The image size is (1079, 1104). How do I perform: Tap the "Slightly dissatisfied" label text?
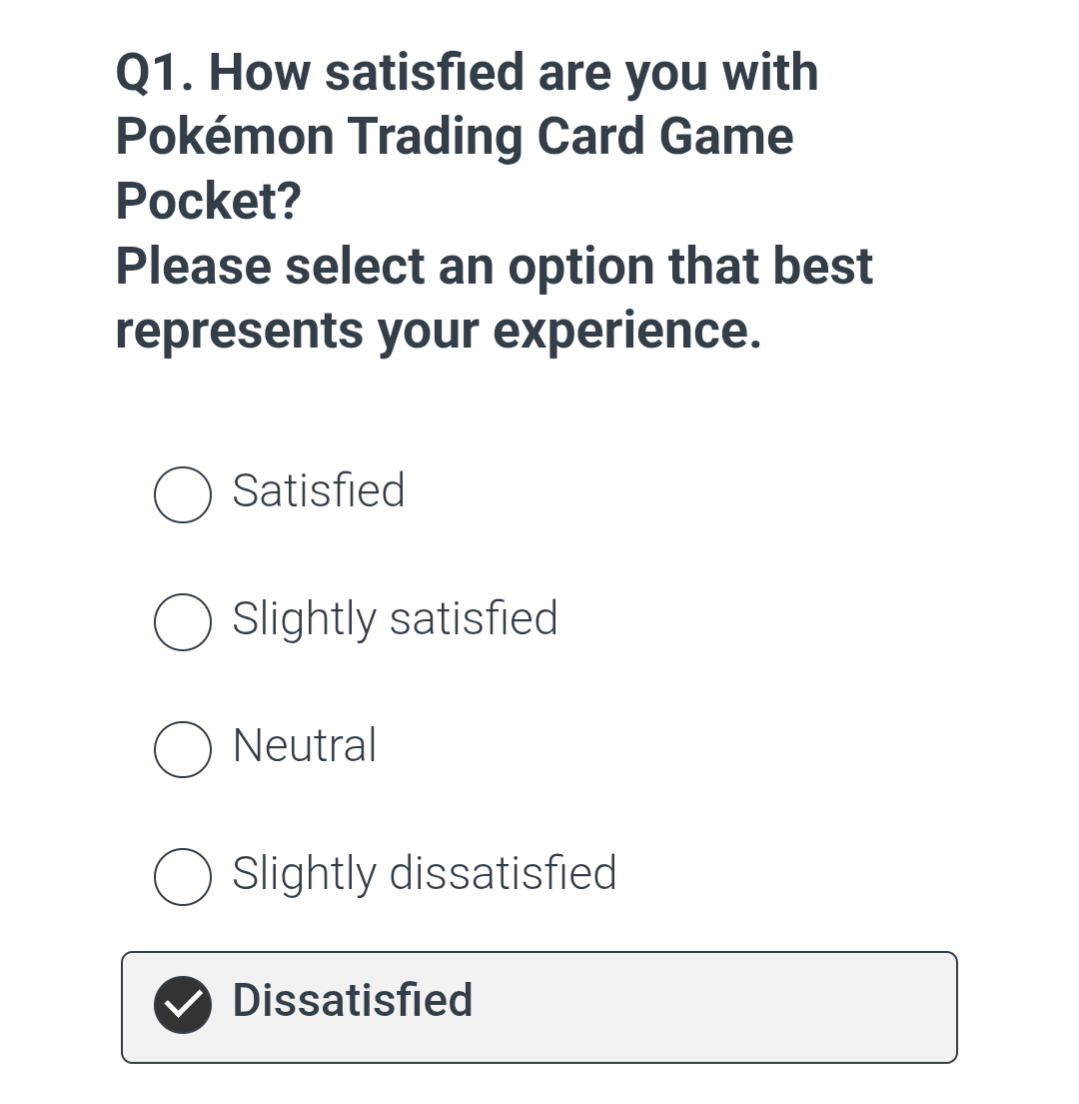pos(424,873)
